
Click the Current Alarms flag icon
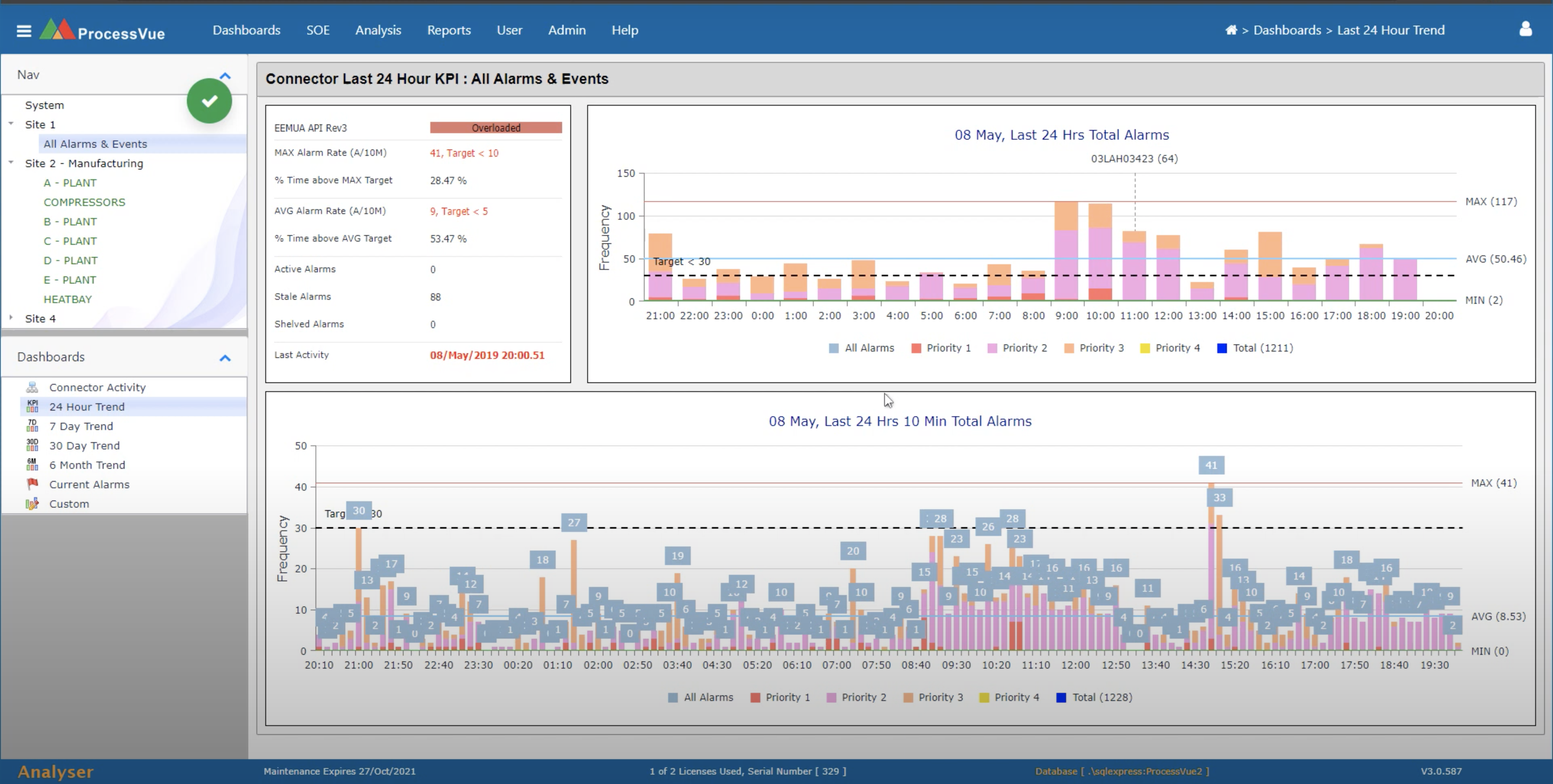point(32,484)
